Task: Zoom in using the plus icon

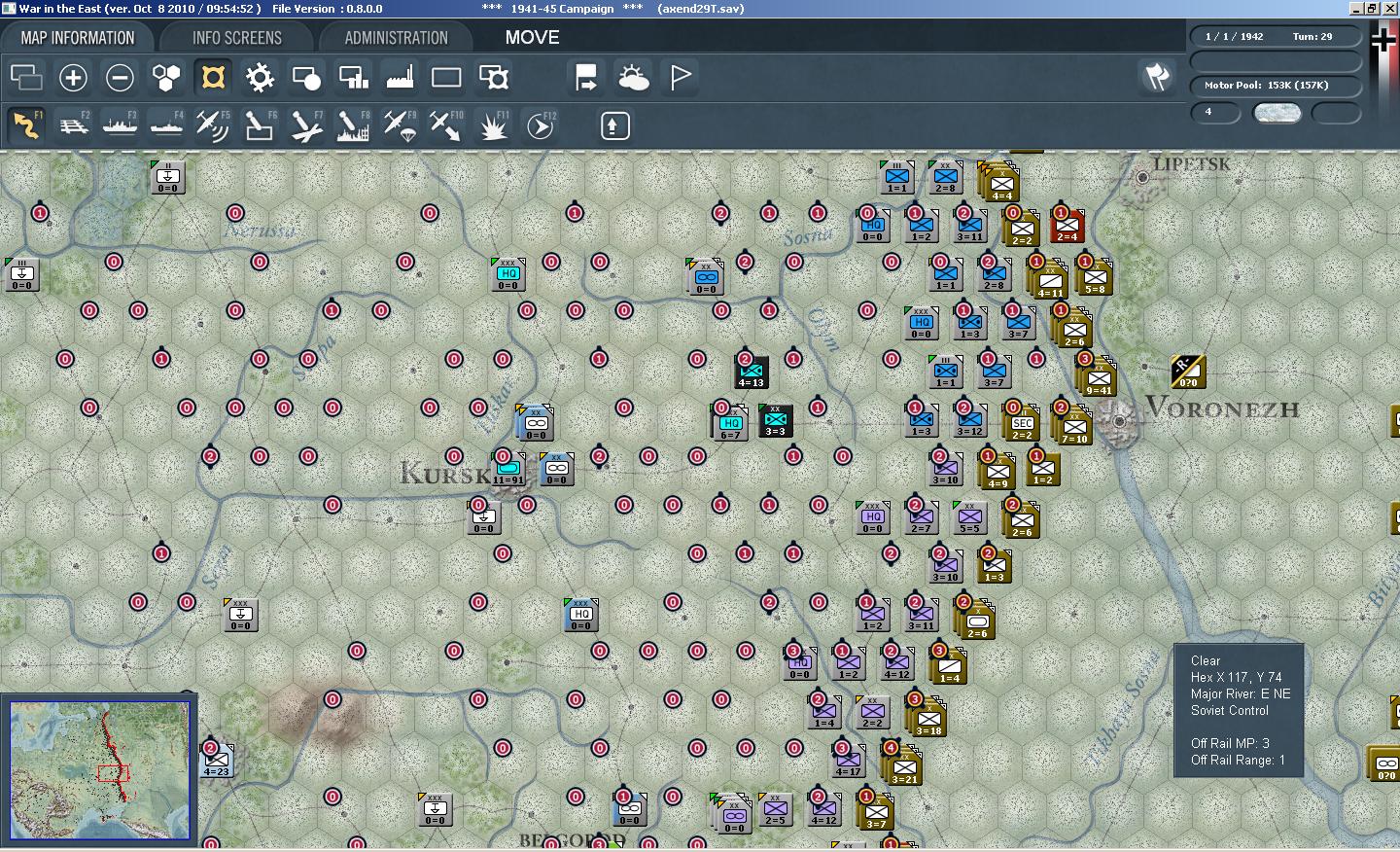Action: click(73, 77)
